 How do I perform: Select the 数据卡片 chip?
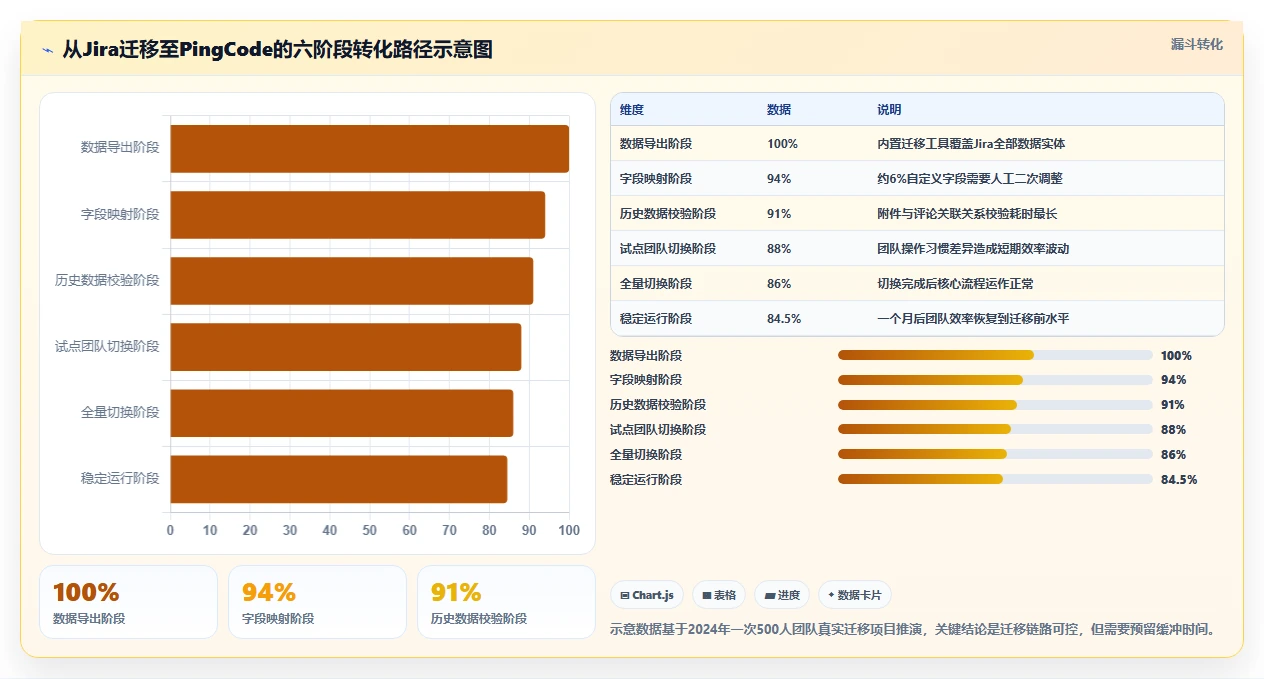click(x=855, y=595)
